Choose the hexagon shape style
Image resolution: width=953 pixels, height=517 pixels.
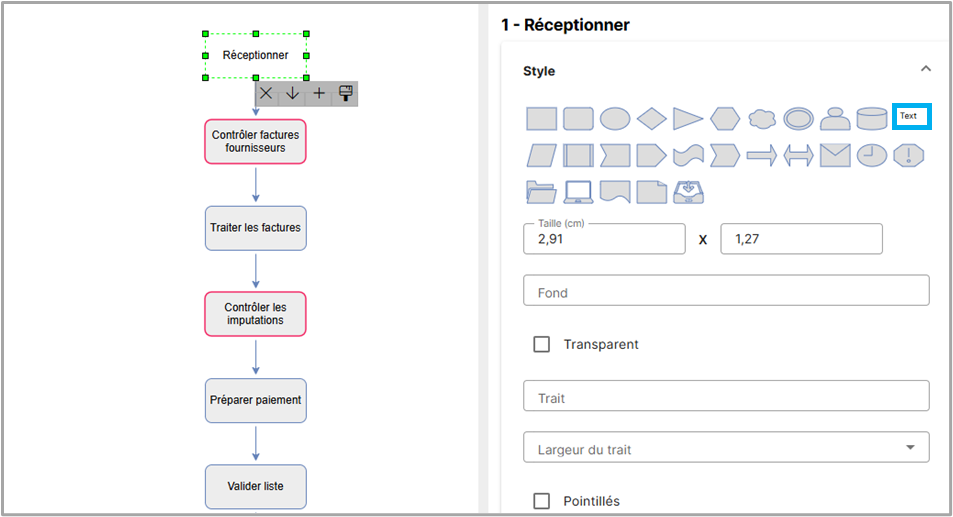(x=725, y=119)
